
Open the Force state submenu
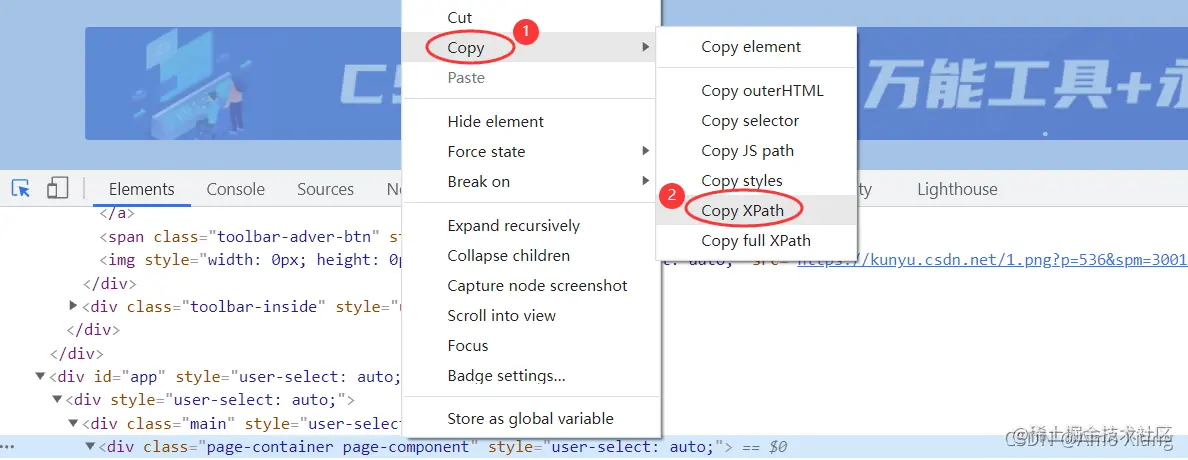486,152
